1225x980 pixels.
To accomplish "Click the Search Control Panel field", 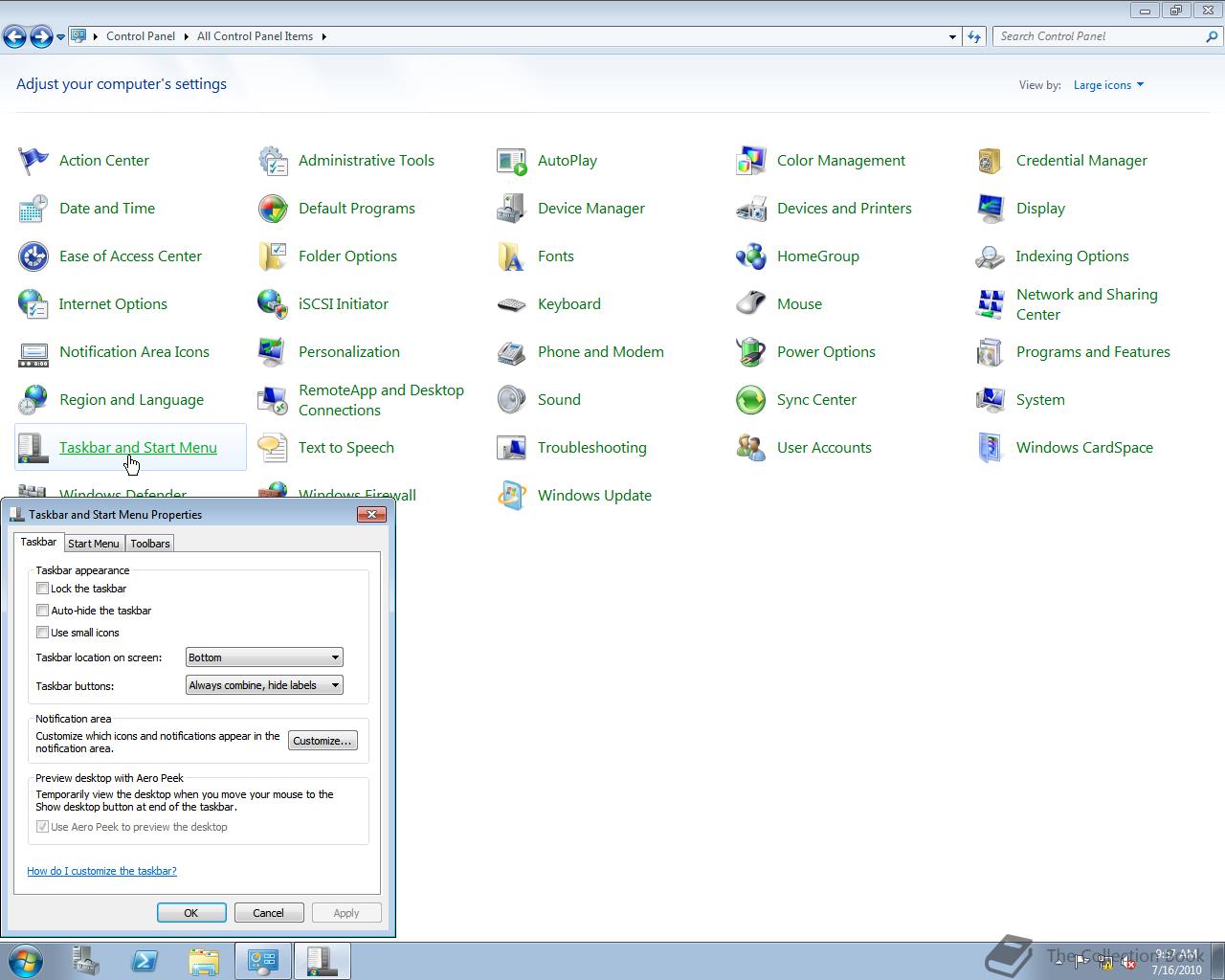I will point(1101,36).
